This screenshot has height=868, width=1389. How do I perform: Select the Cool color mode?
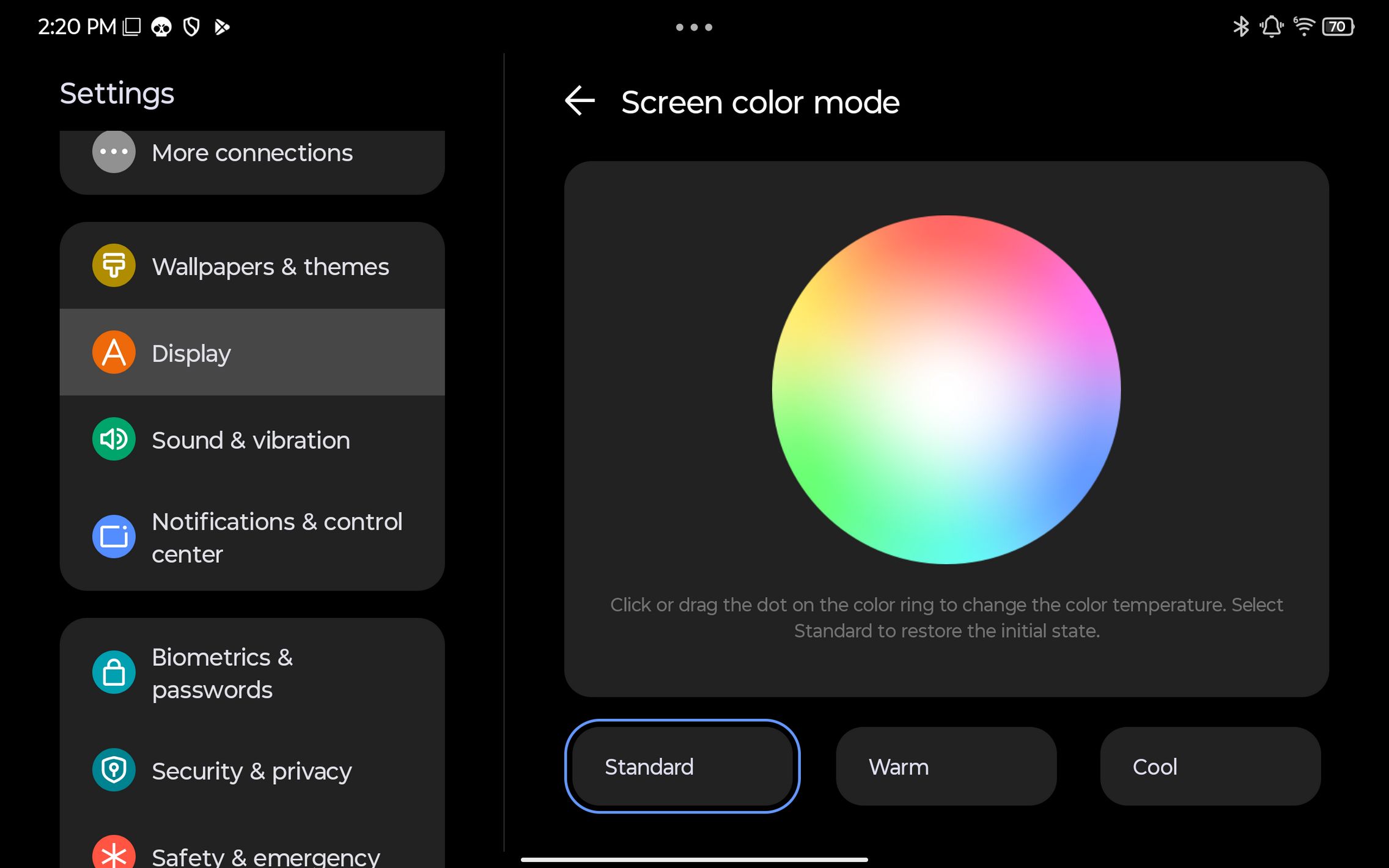tap(1210, 767)
